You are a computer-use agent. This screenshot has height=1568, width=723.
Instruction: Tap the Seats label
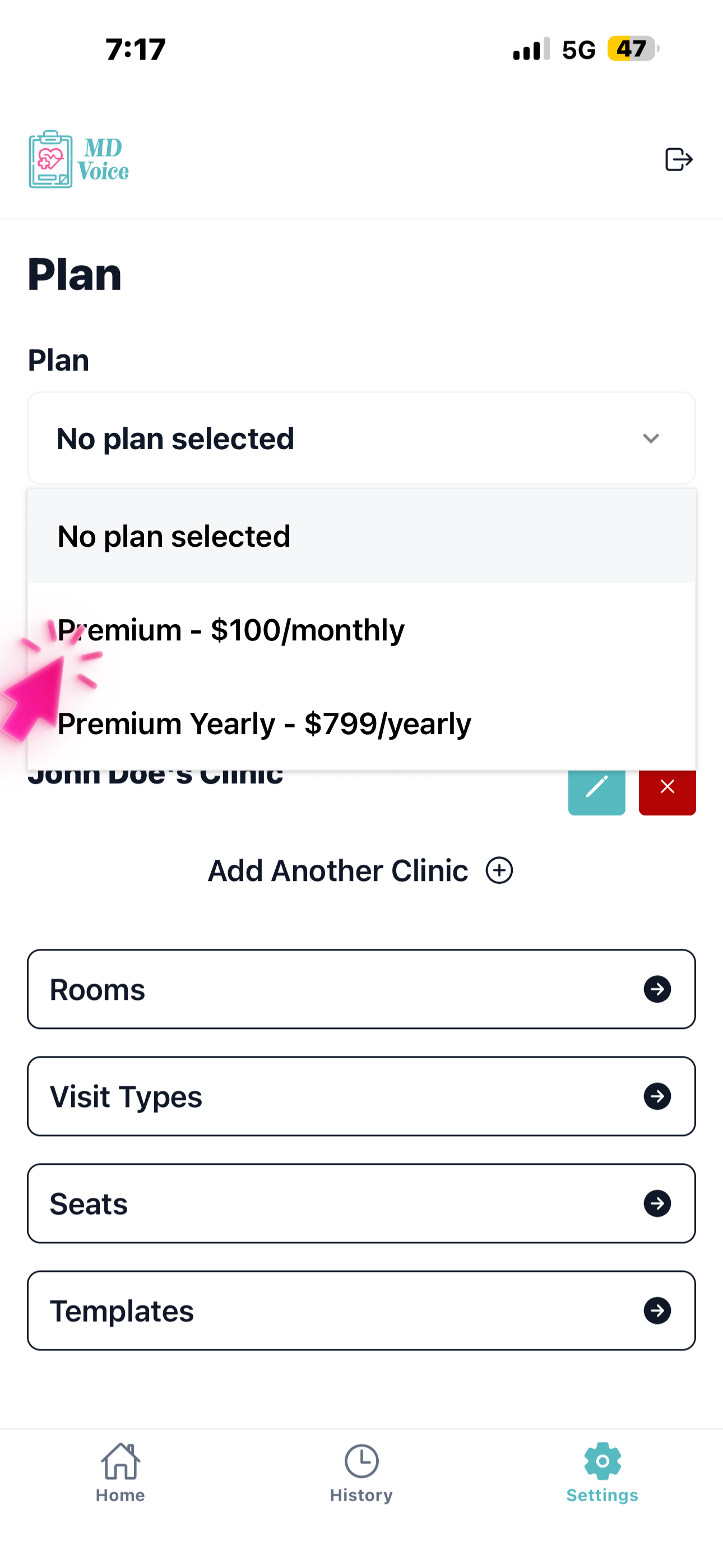pyautogui.click(x=89, y=1204)
